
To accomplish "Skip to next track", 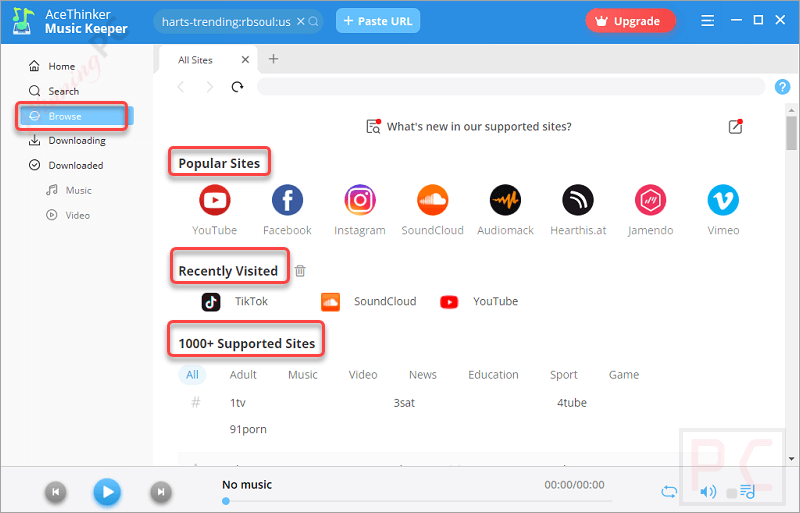I will click(161, 492).
